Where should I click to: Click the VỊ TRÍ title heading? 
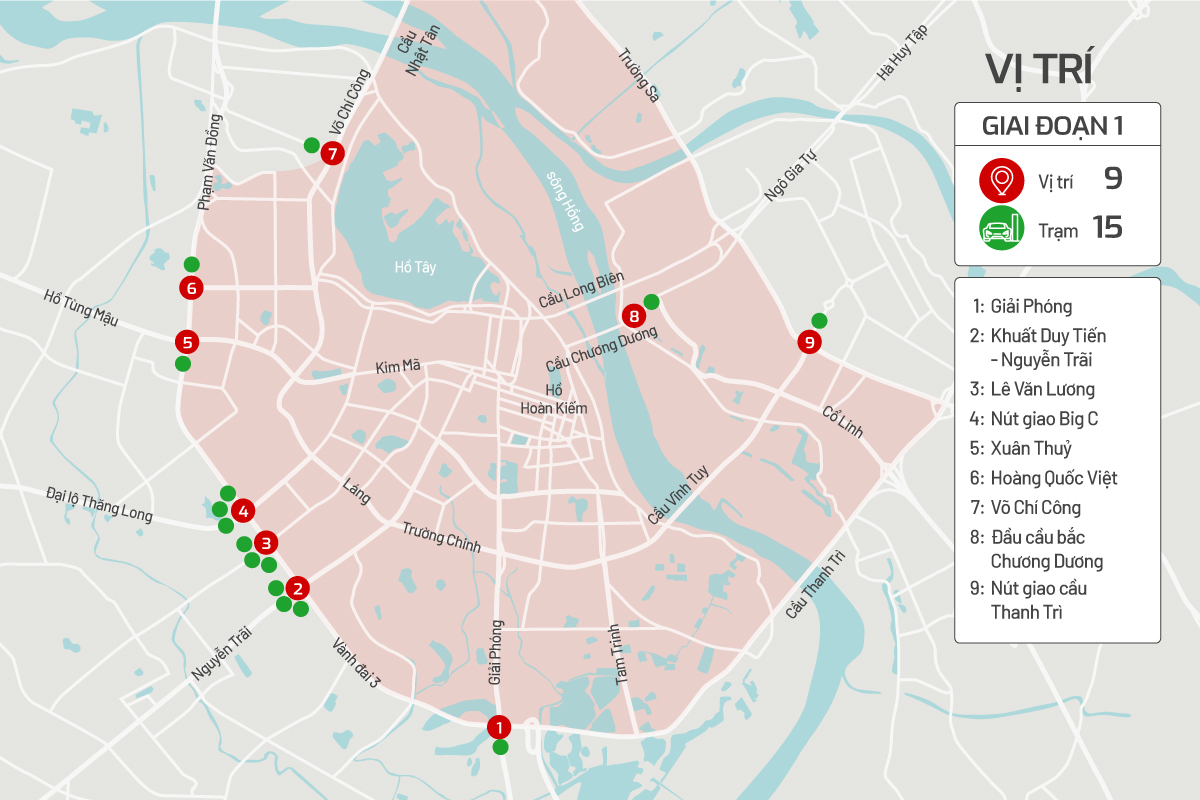tap(1037, 68)
